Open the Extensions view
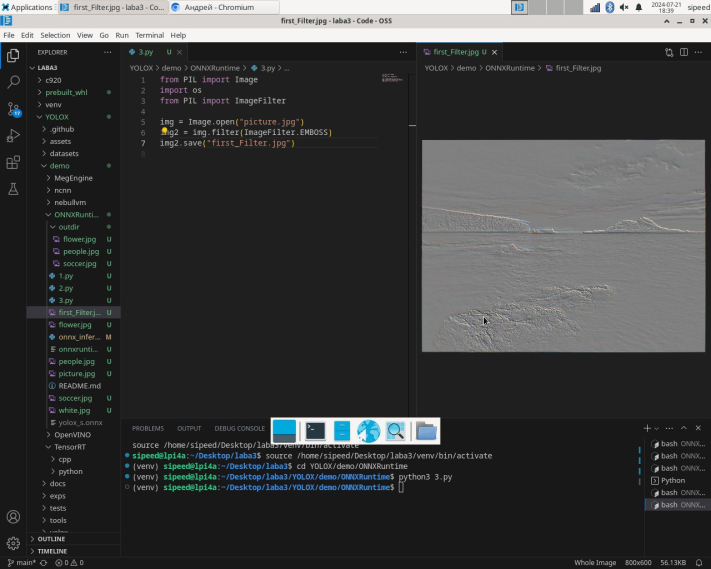The height and width of the screenshot is (569, 711). (13, 162)
